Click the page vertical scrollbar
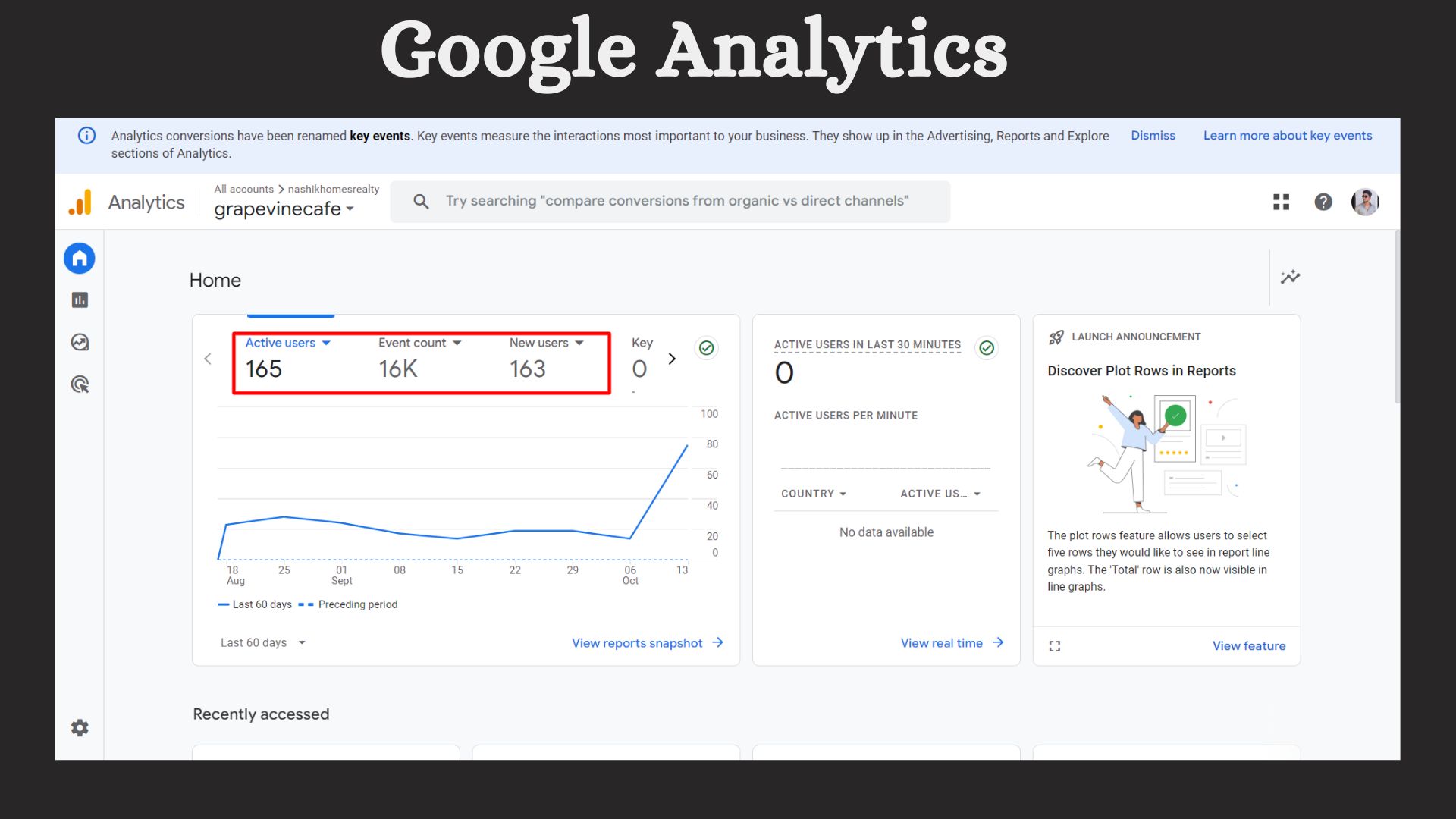 (x=1397, y=318)
